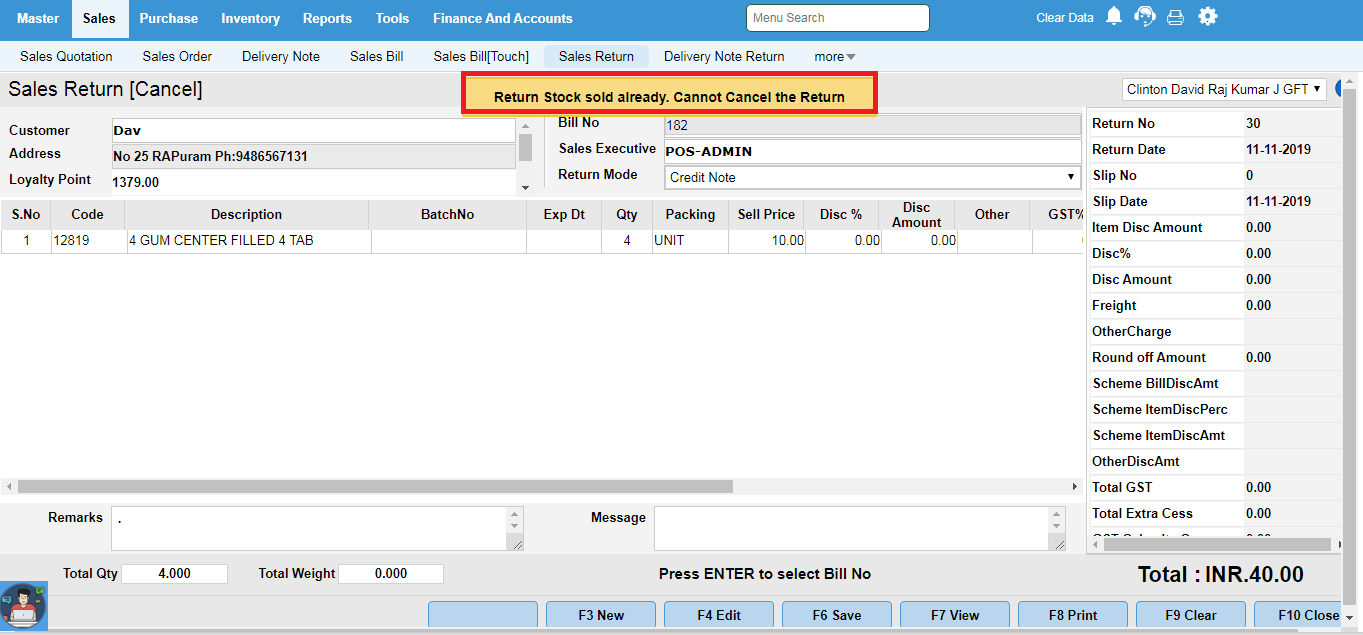
Task: Go to Sales Order tab
Action: click(177, 56)
